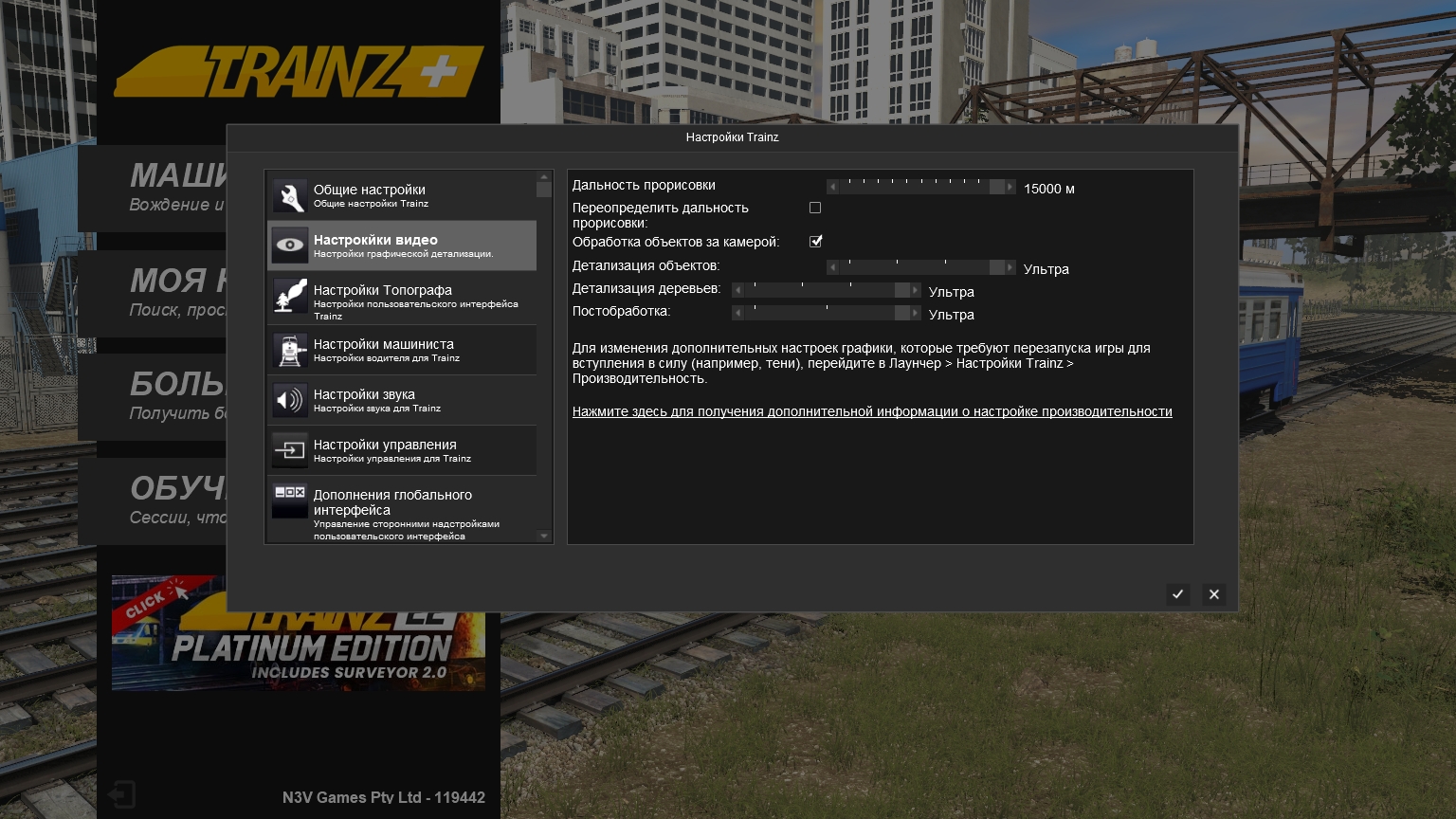1456x819 pixels.
Task: Select 'Общие настройки' category
Action: [402, 195]
